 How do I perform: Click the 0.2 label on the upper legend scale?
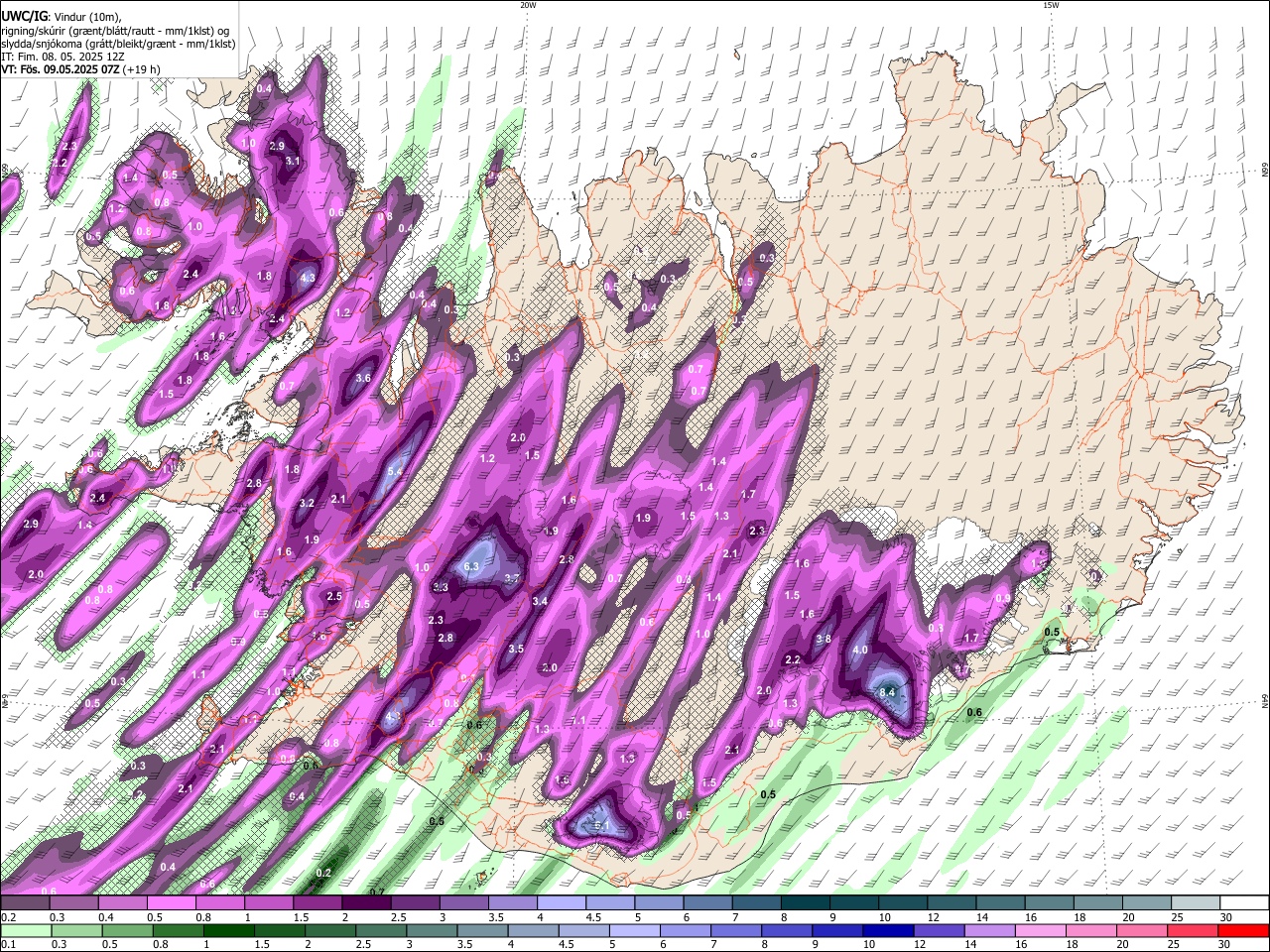pyautogui.click(x=8, y=917)
